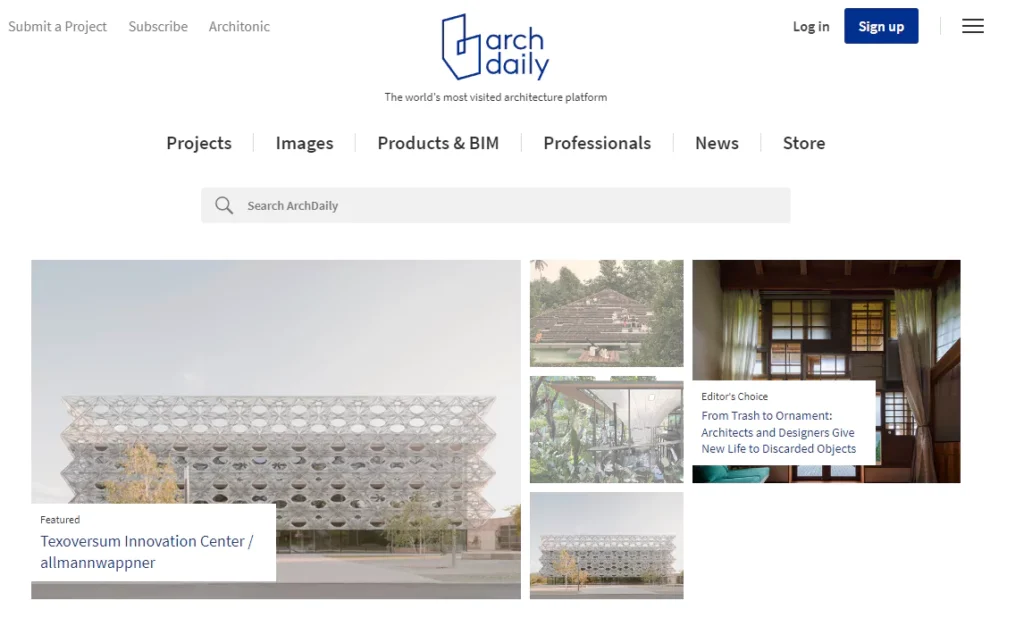Open Submit a Project link
This screenshot has width=1024, height=626.
57,27
